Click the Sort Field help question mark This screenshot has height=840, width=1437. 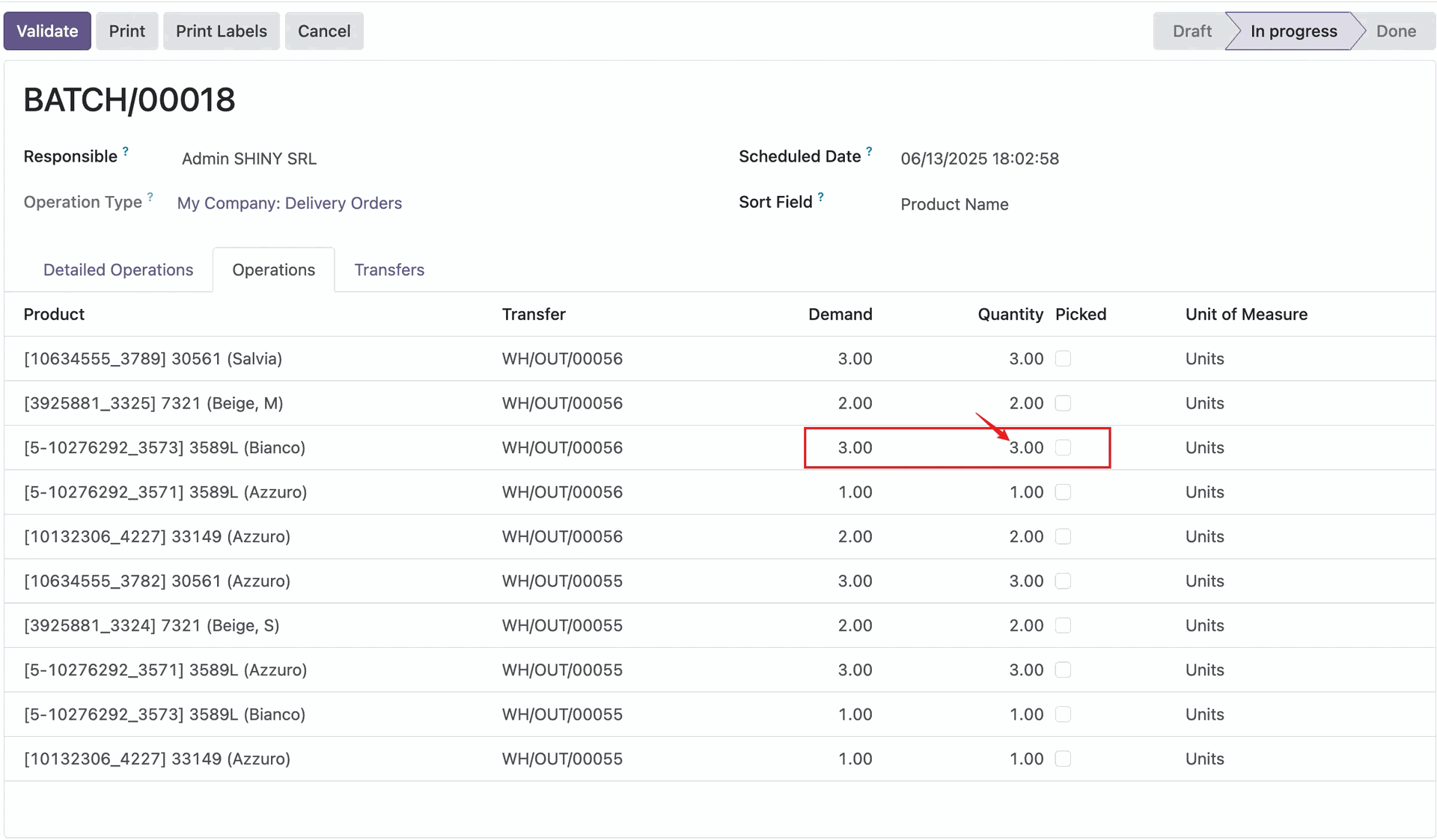[821, 197]
